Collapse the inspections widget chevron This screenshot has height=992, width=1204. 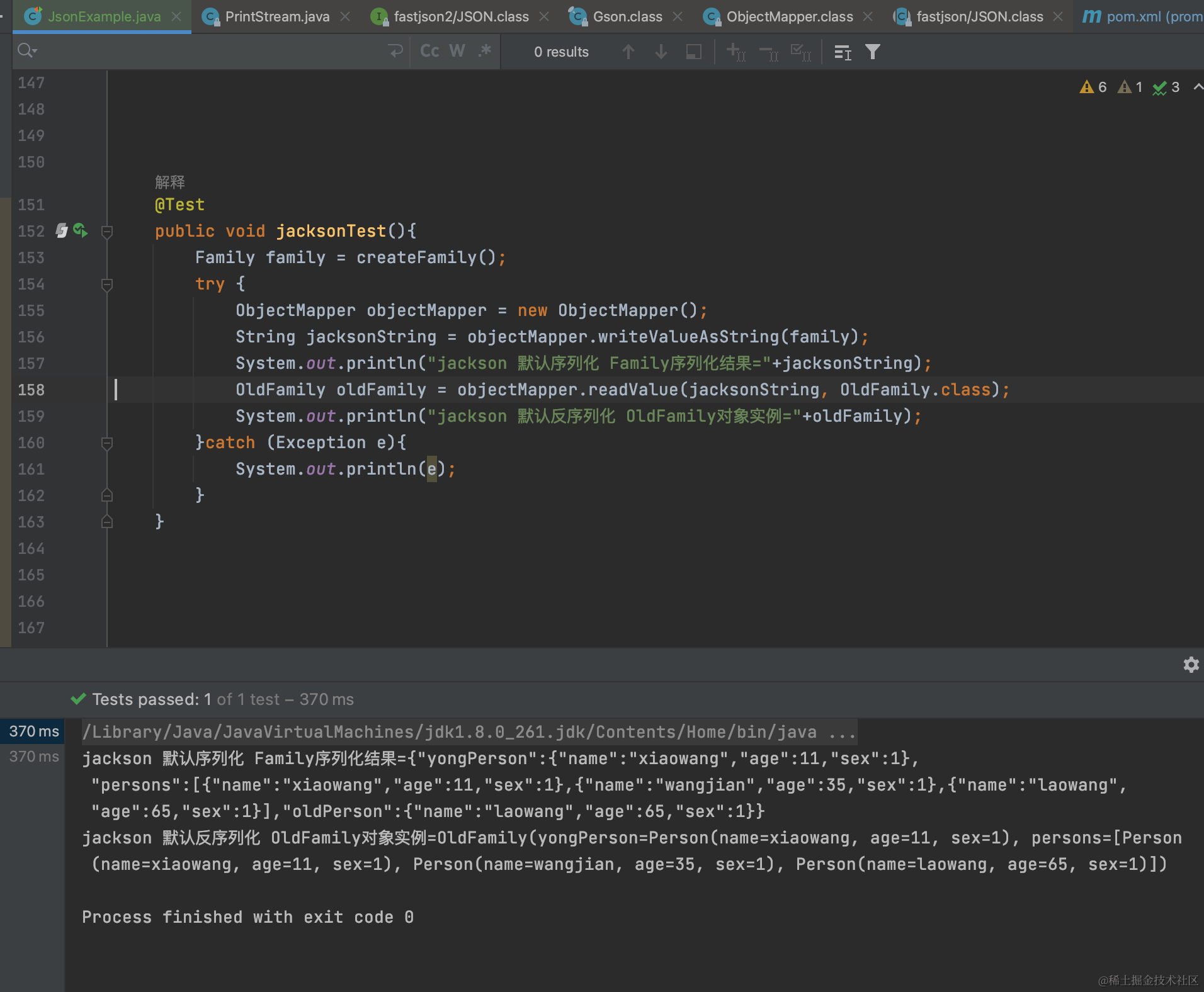tap(1198, 87)
